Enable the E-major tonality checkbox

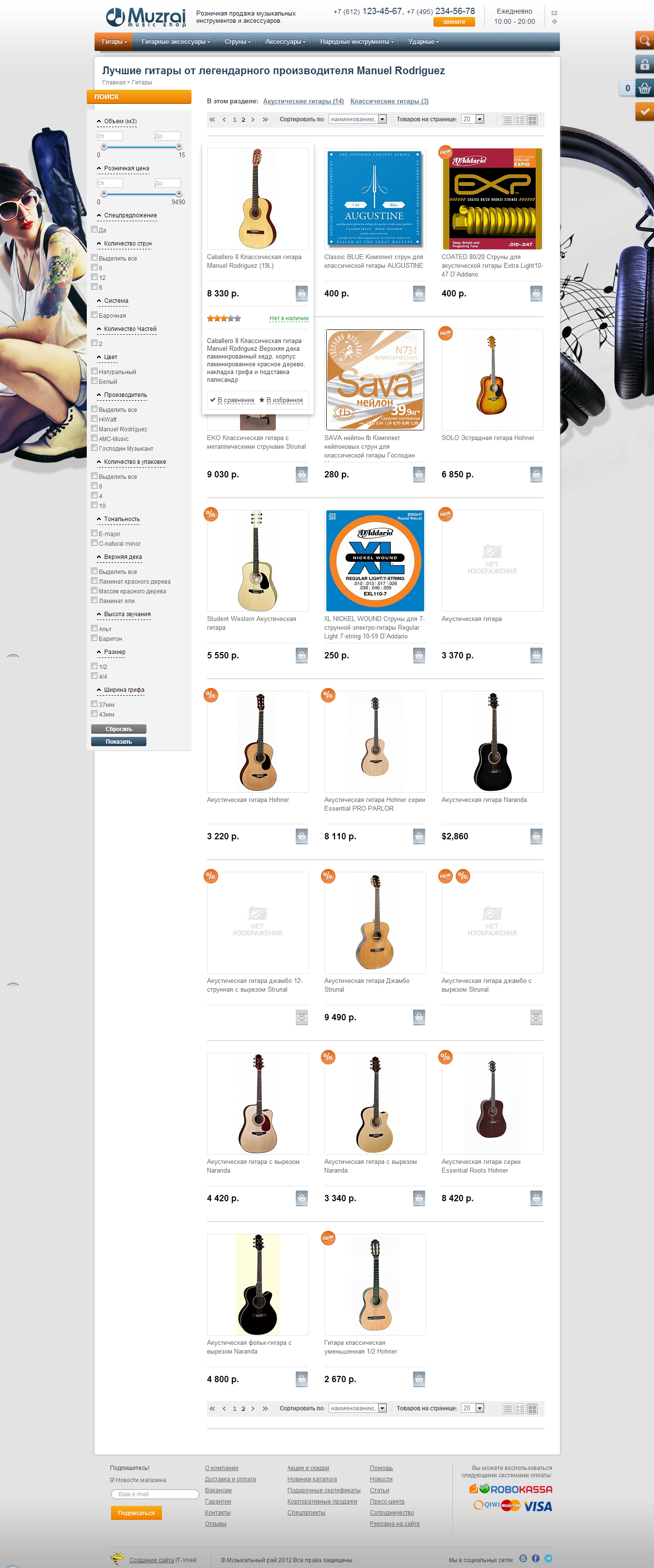[x=95, y=533]
